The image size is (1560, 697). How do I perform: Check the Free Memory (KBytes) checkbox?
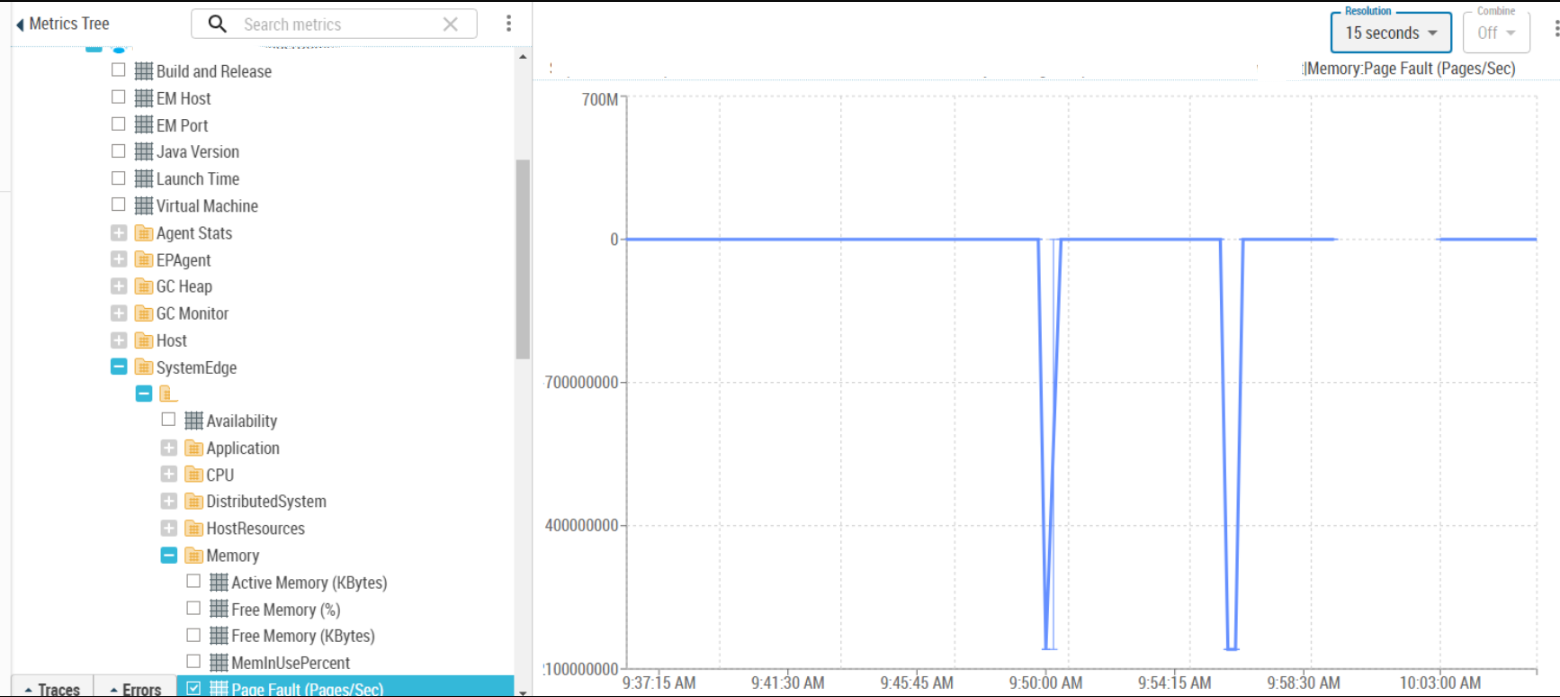(x=193, y=635)
